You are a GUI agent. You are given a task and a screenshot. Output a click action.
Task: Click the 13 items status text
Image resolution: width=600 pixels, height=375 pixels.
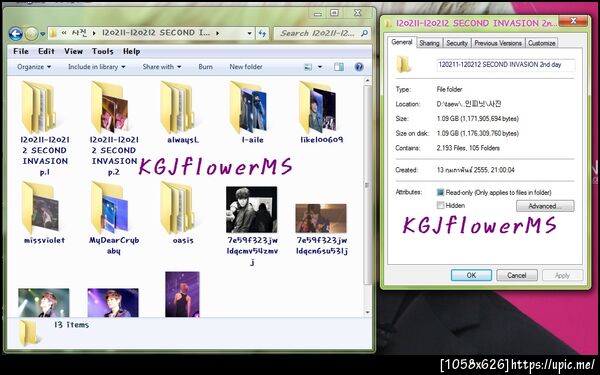71,324
